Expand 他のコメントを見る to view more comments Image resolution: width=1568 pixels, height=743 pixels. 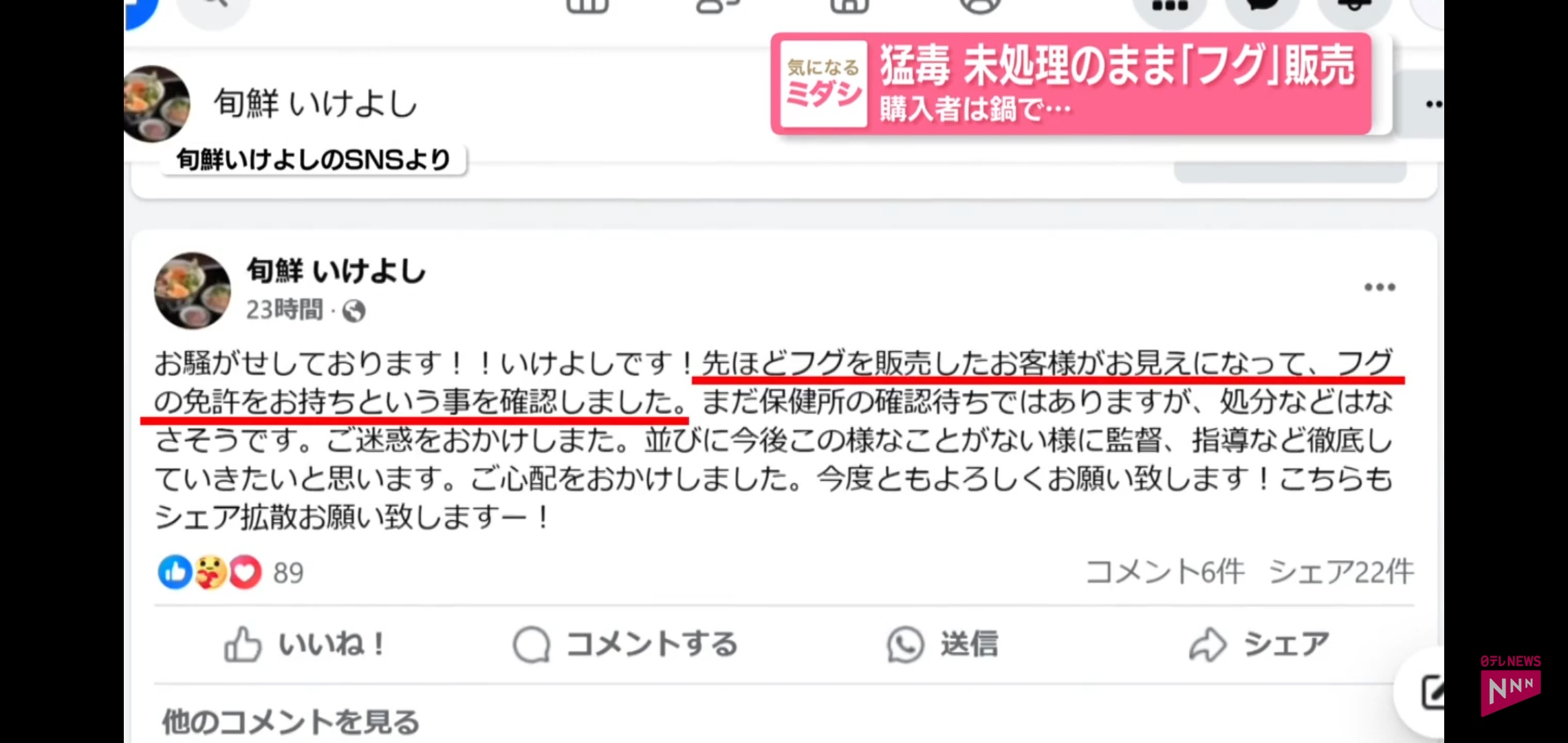291,722
